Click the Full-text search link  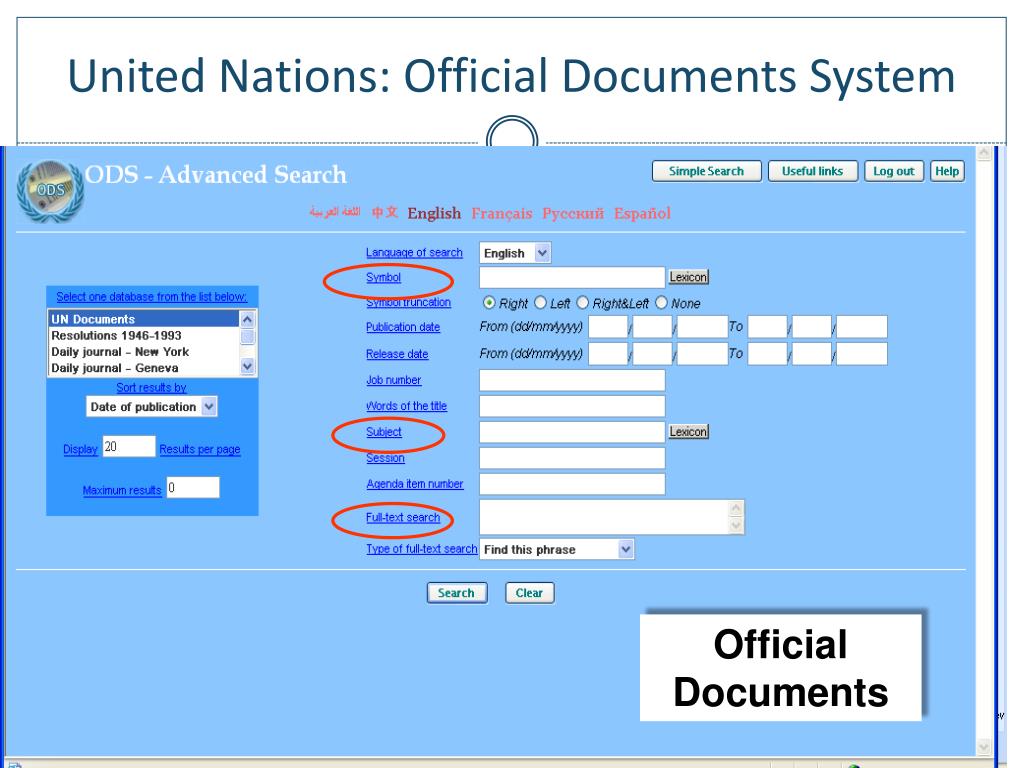click(403, 517)
